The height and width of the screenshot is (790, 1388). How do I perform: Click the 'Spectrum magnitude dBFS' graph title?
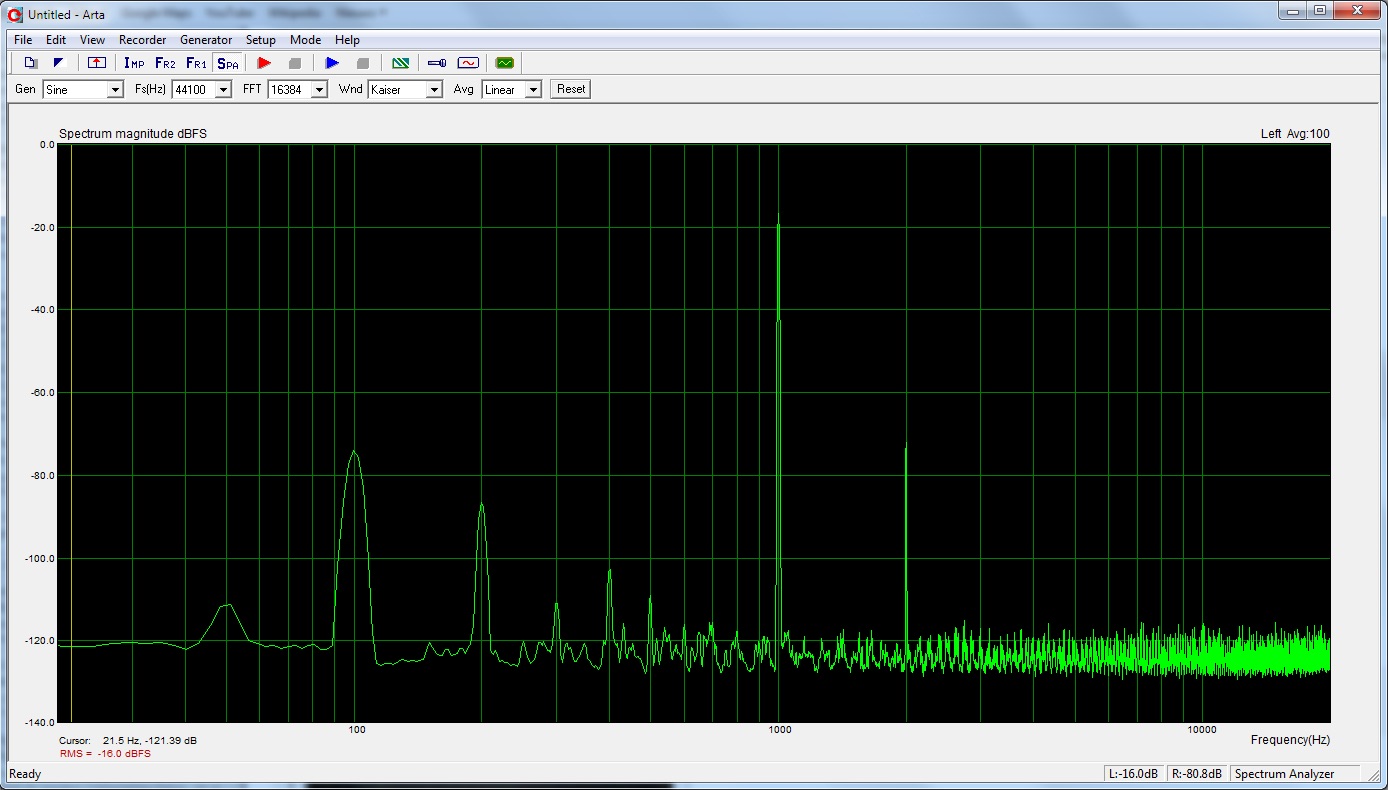click(133, 134)
